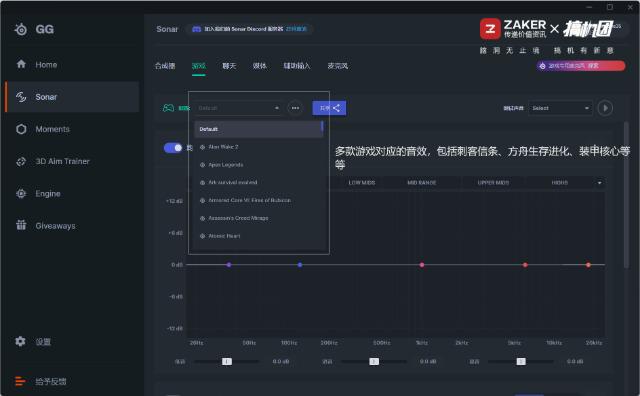Click 给予反馈 feedback item
This screenshot has width=640, height=396.
click(x=40, y=381)
